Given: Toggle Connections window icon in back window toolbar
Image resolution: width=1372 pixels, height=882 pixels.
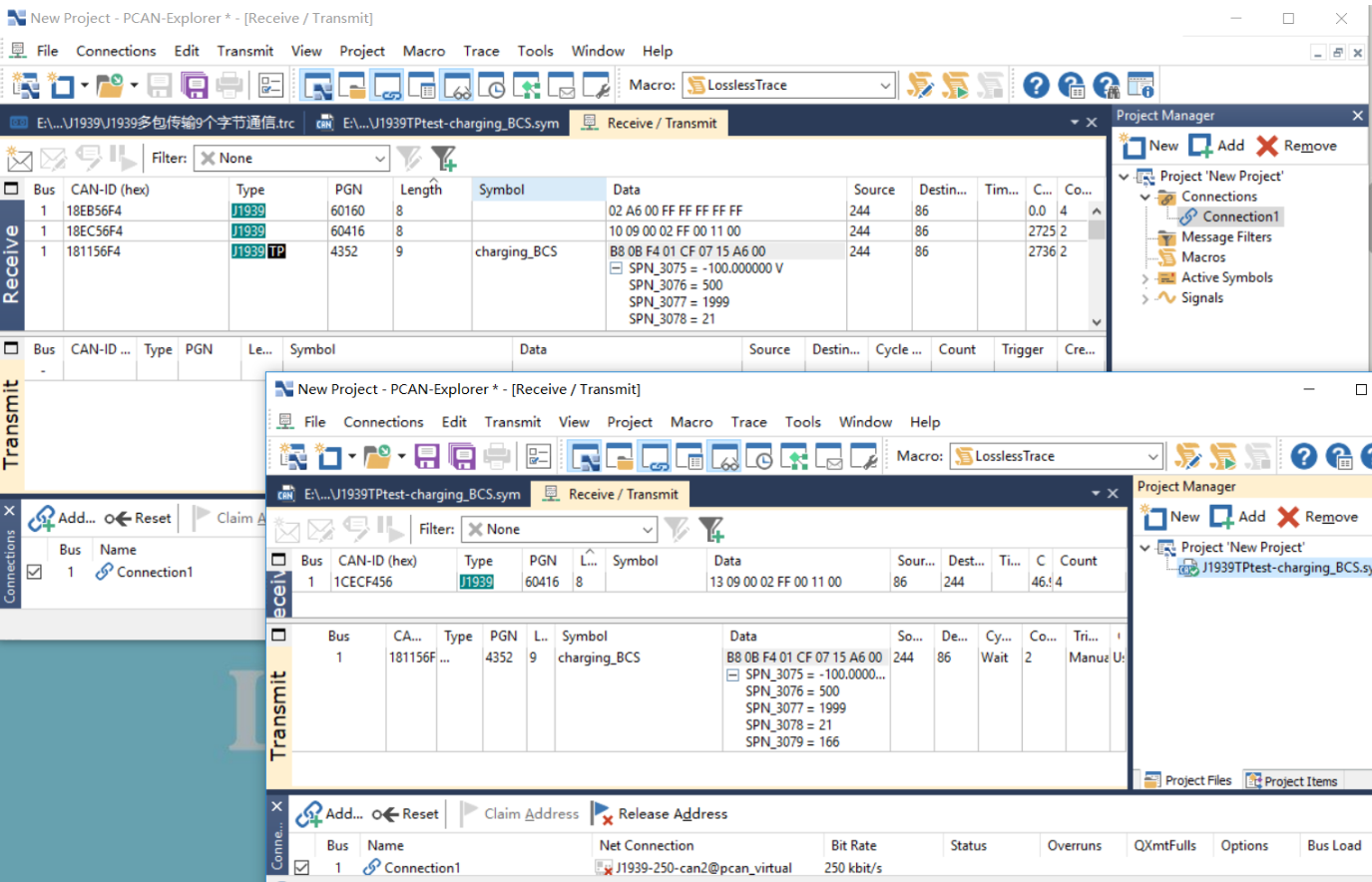Looking at the screenshot, I should [386, 85].
